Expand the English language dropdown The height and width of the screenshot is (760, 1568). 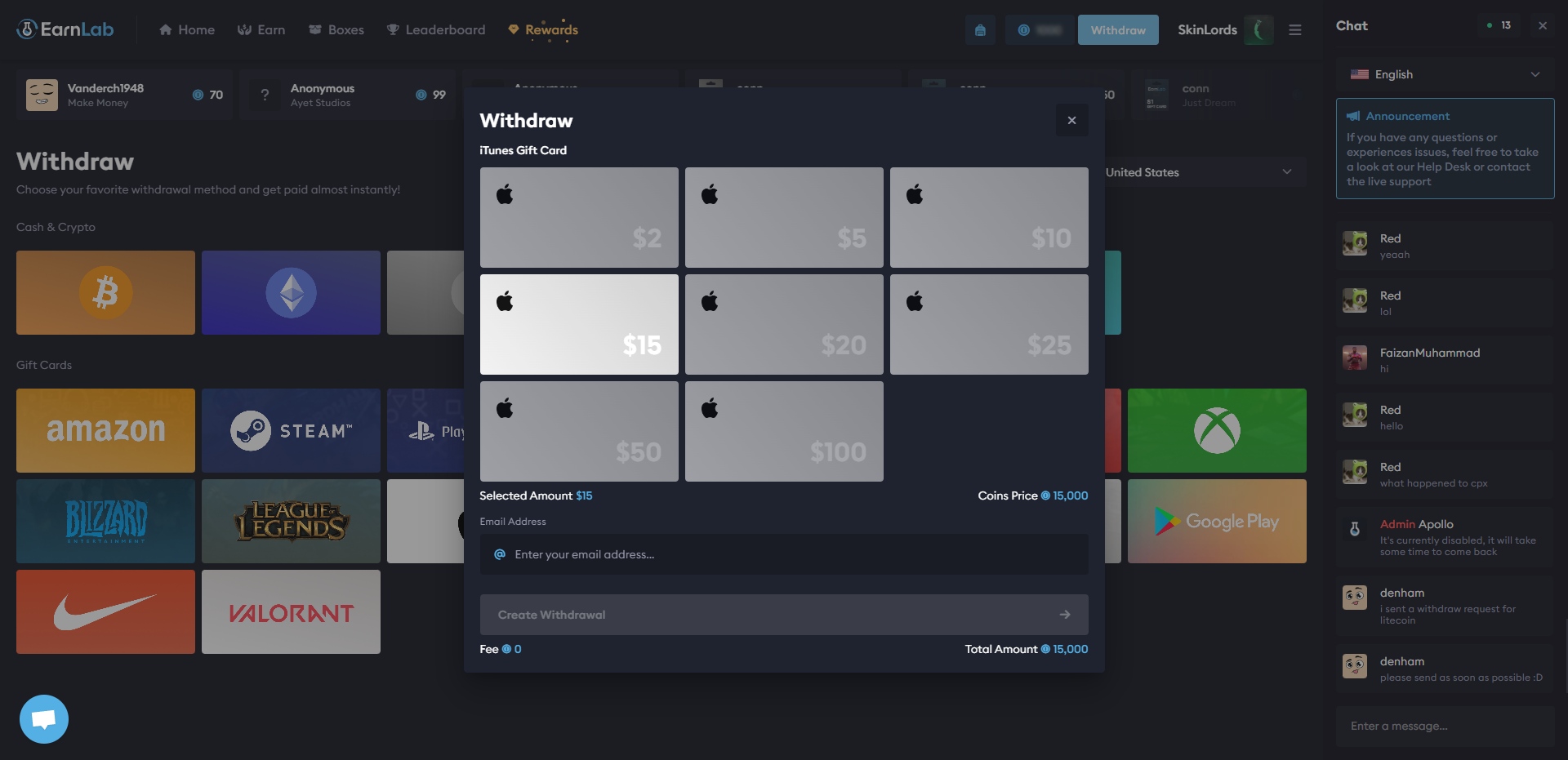[x=1445, y=74]
